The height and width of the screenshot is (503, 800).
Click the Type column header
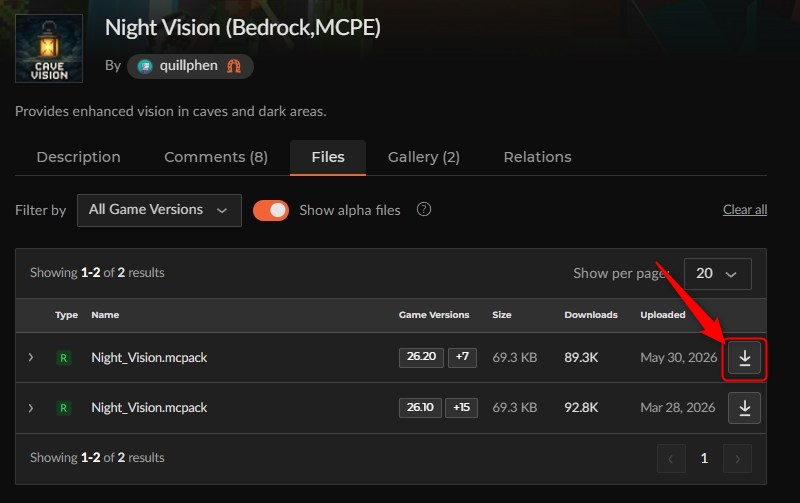(66, 315)
